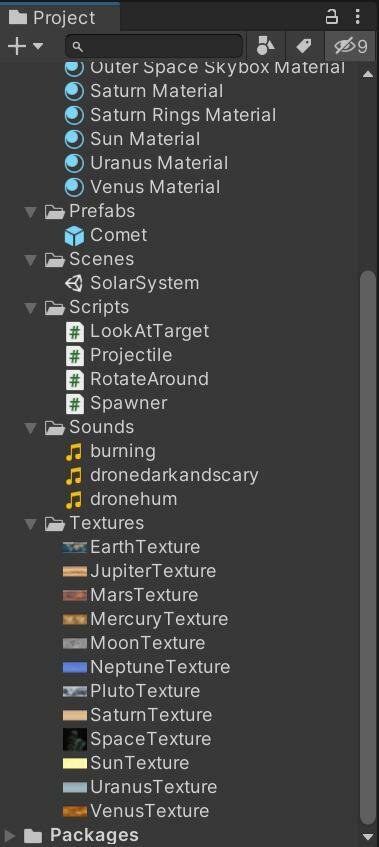The width and height of the screenshot is (379, 847).
Task: Toggle the Project panel lock icon
Action: pos(331,17)
